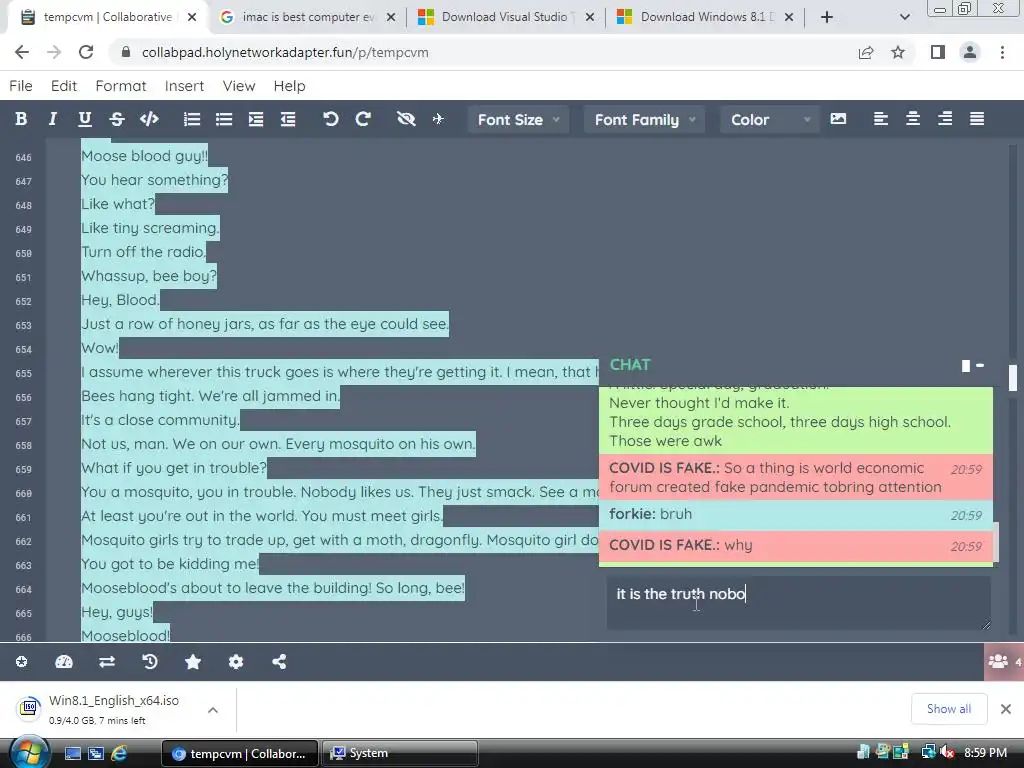Launch Internet Explorer from quick launch
Screen dimensions: 1024x768
[x=119, y=753]
